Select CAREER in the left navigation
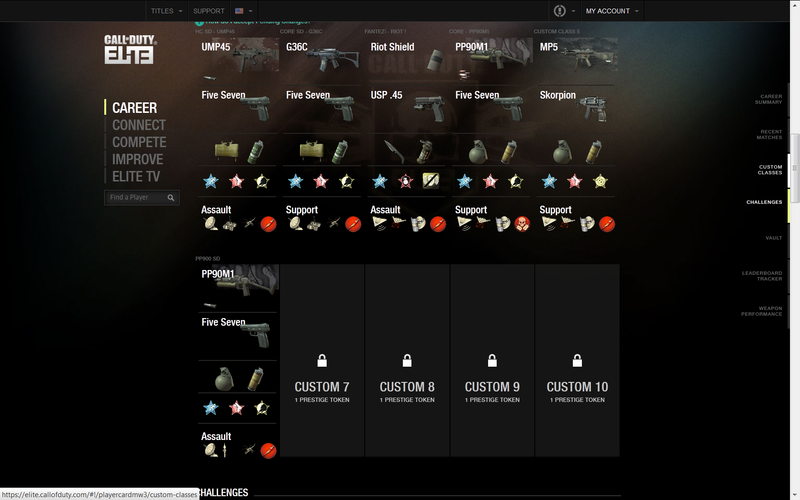This screenshot has height=500, width=800. pos(135,108)
